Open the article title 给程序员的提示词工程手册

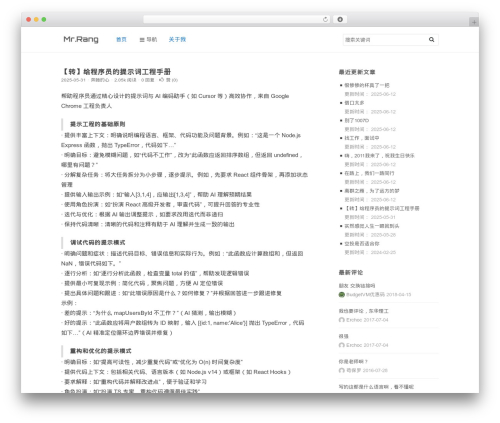[116, 72]
